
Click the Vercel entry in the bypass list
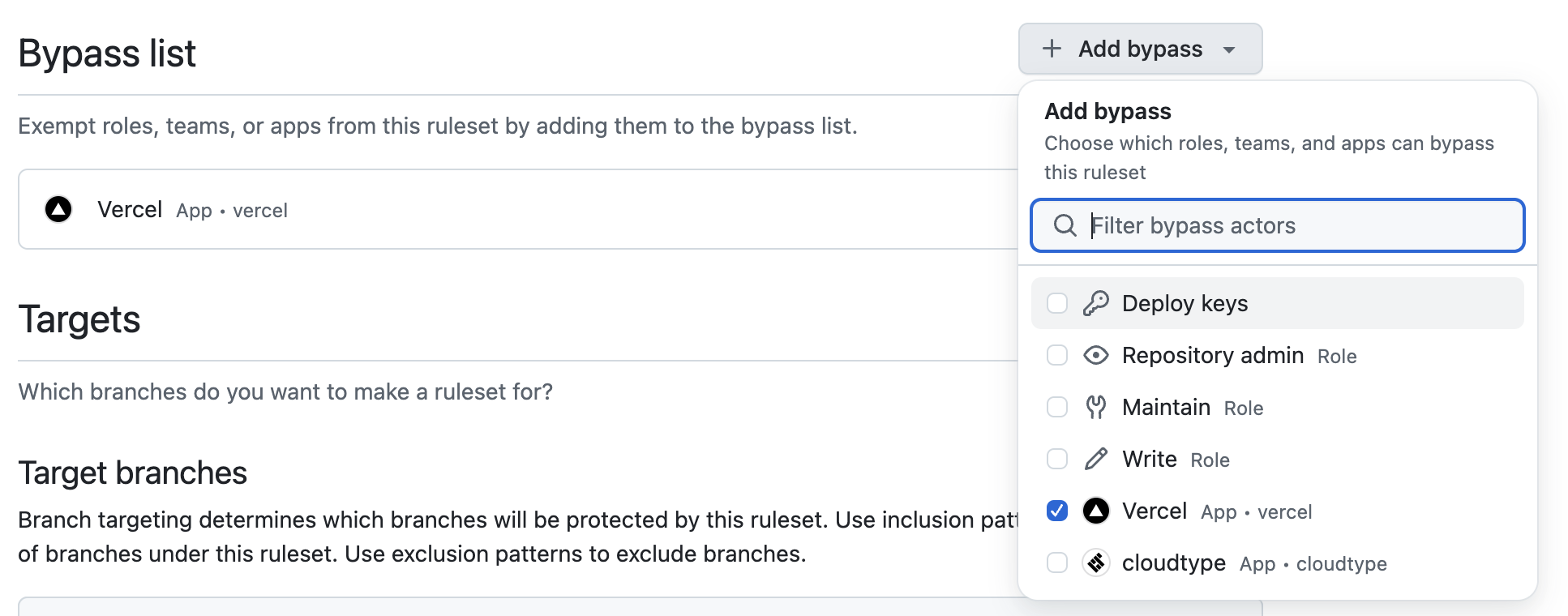pyautogui.click(x=130, y=209)
